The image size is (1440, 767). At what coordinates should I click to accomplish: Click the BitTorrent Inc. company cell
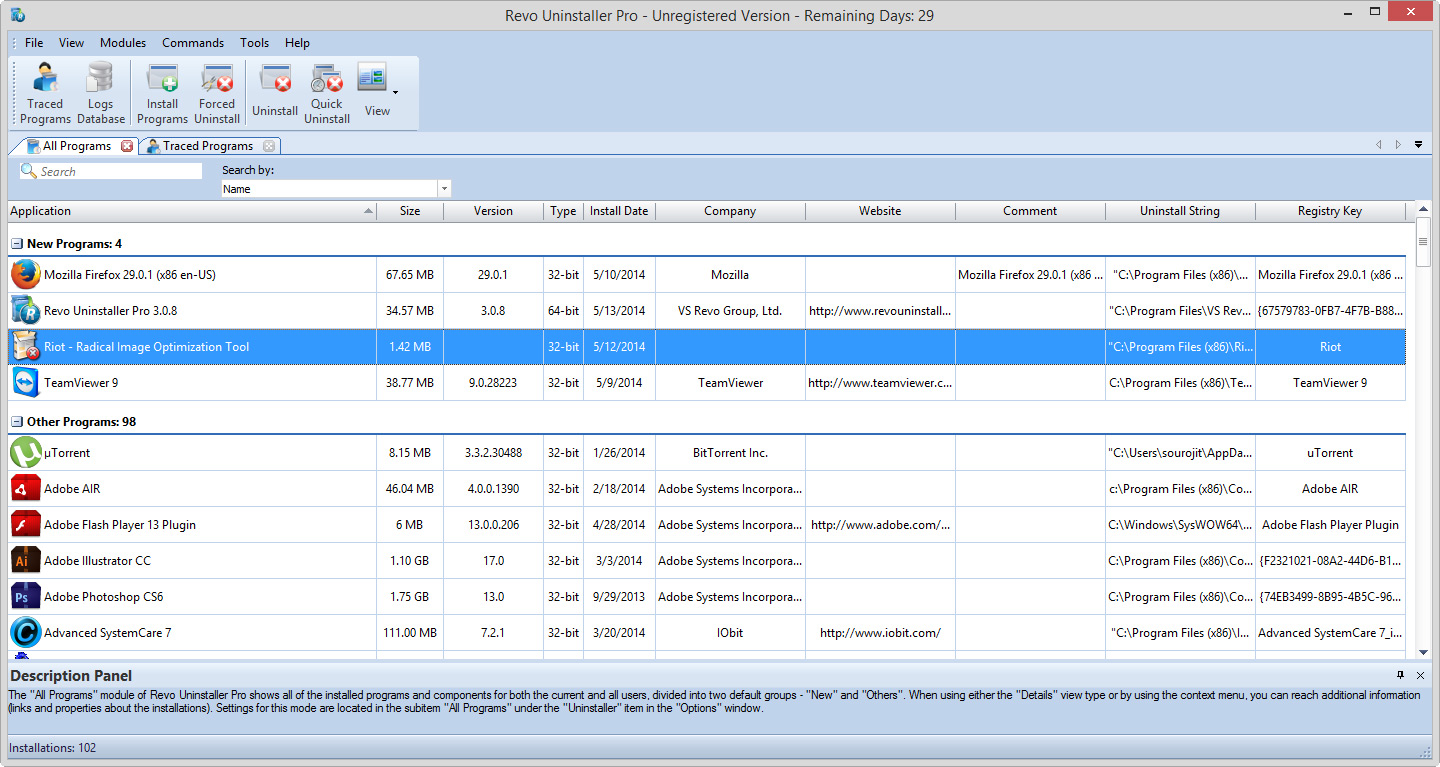(x=730, y=452)
